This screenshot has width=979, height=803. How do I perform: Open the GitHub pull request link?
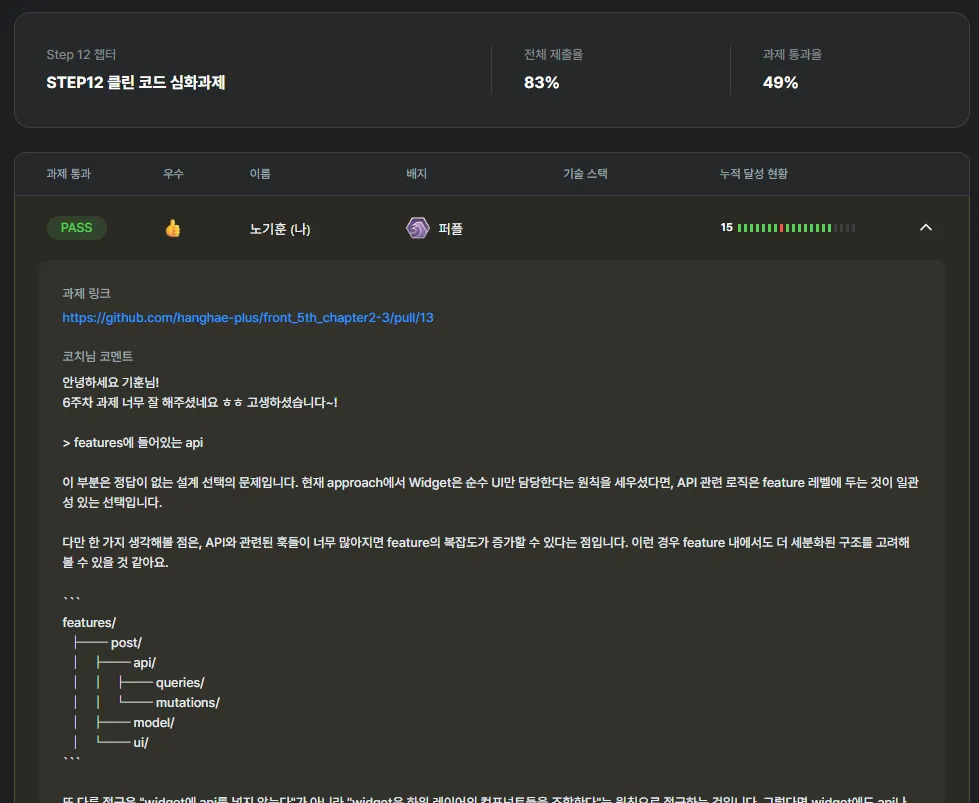point(248,318)
